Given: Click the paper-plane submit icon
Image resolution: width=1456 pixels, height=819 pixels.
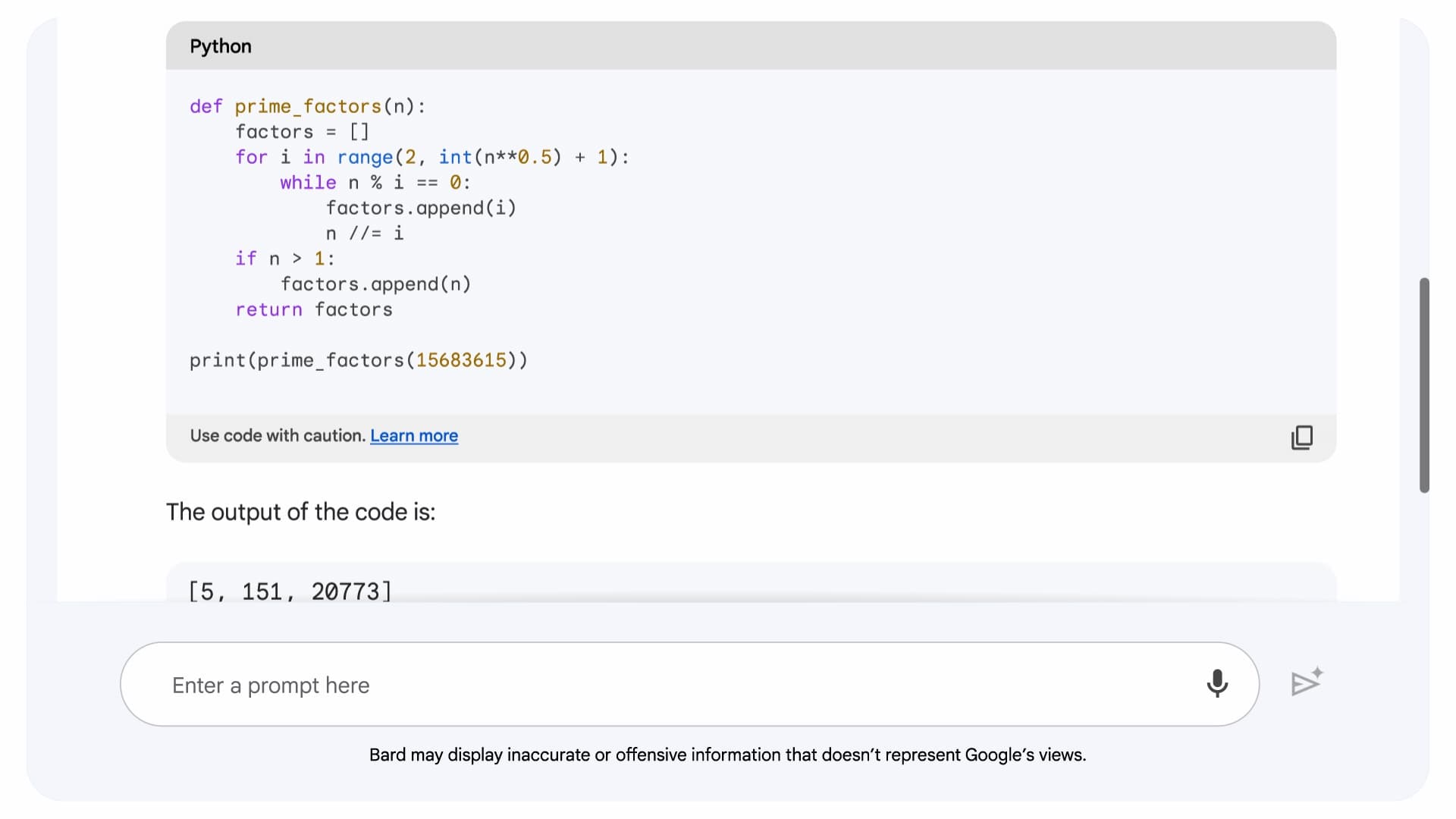Looking at the screenshot, I should click(x=1306, y=681).
